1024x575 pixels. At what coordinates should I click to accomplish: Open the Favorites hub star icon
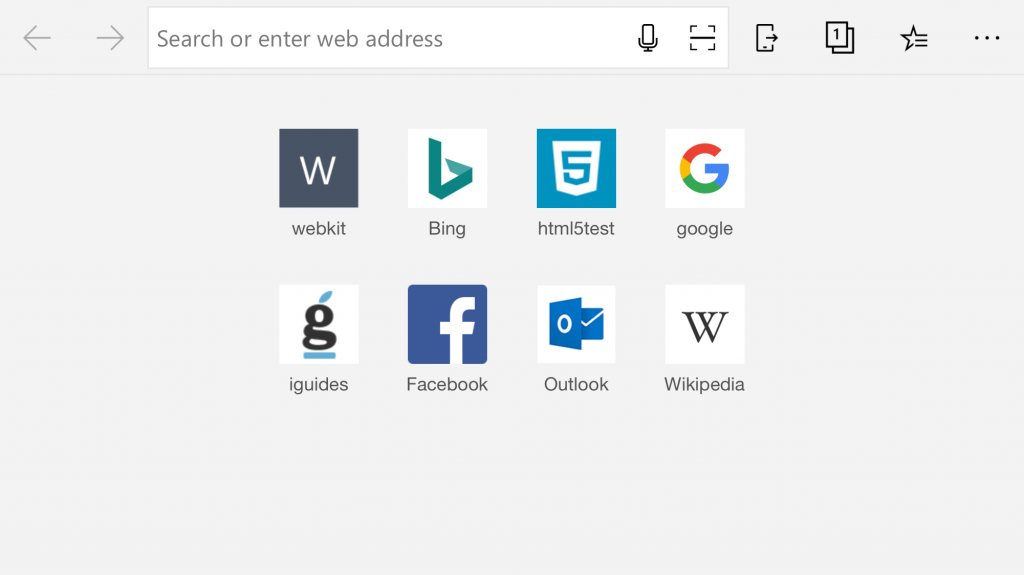[x=914, y=38]
